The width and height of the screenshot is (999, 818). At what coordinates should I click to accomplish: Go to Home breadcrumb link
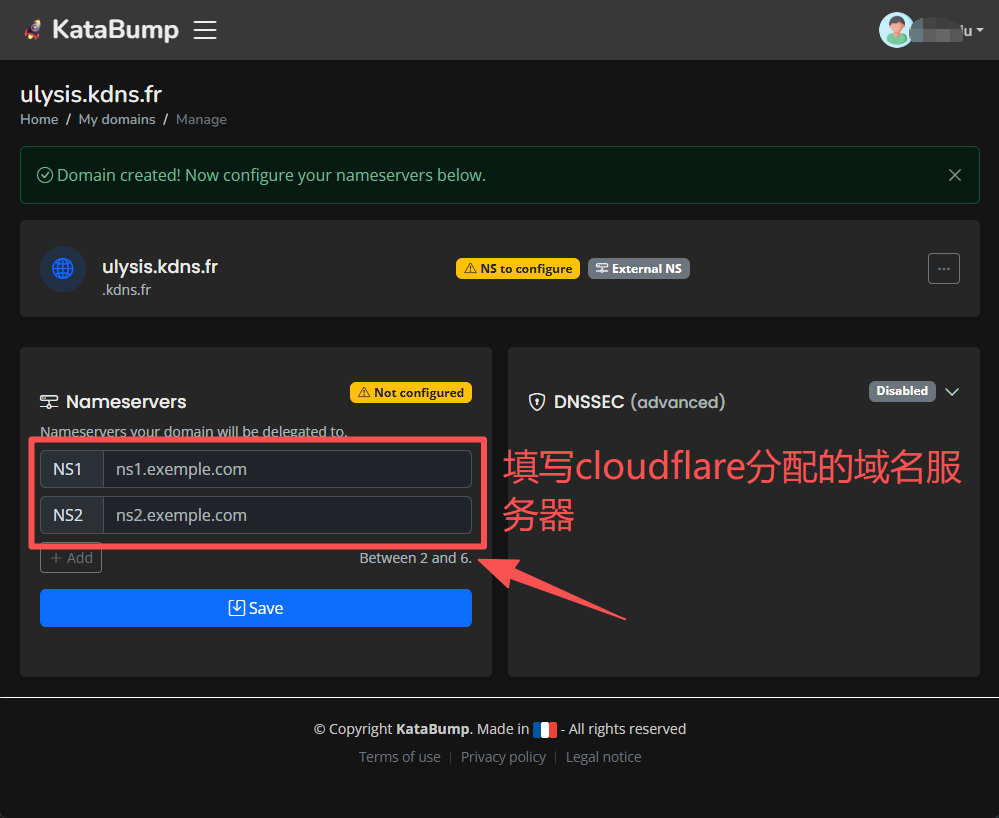point(39,119)
